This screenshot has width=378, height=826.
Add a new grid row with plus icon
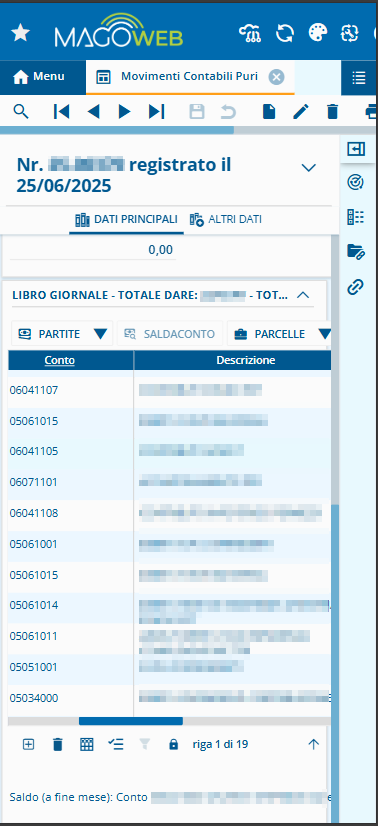point(28,744)
